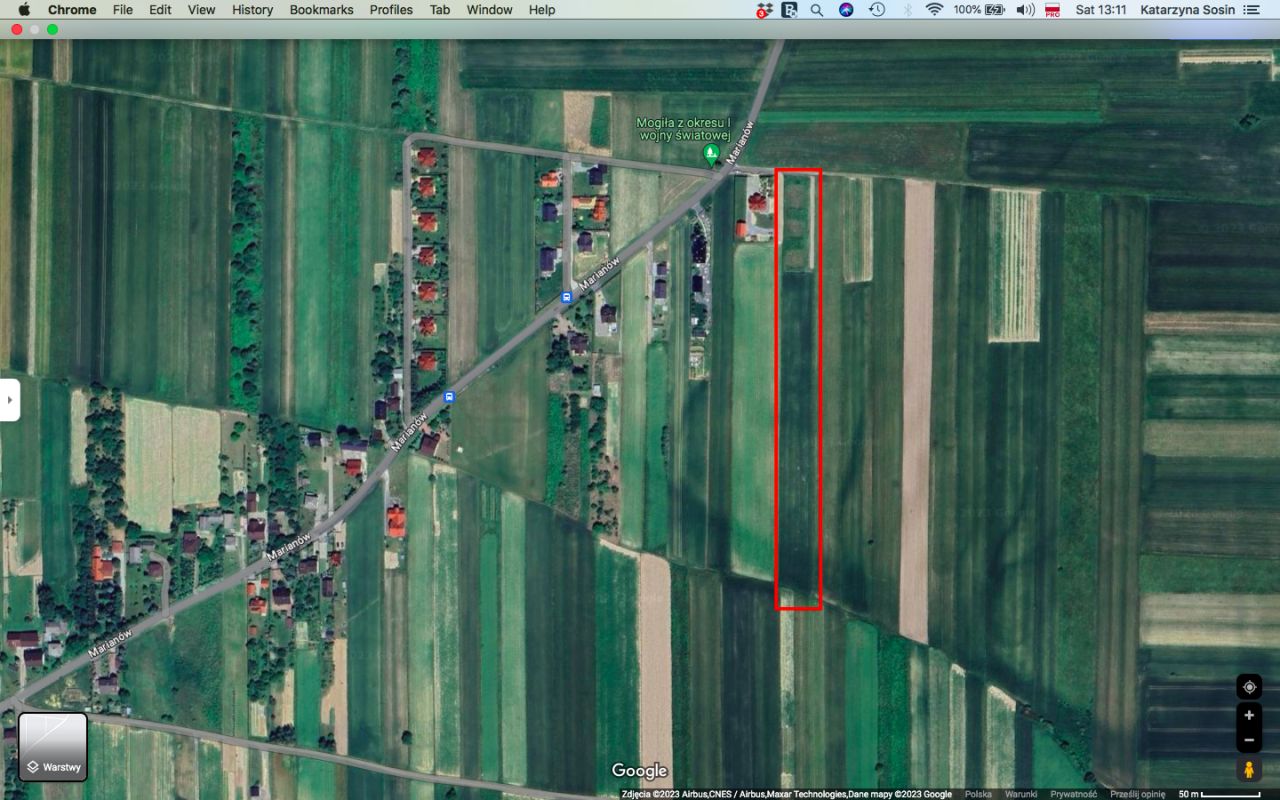Open the Window menu
This screenshot has width=1280, height=800.
[x=489, y=10]
